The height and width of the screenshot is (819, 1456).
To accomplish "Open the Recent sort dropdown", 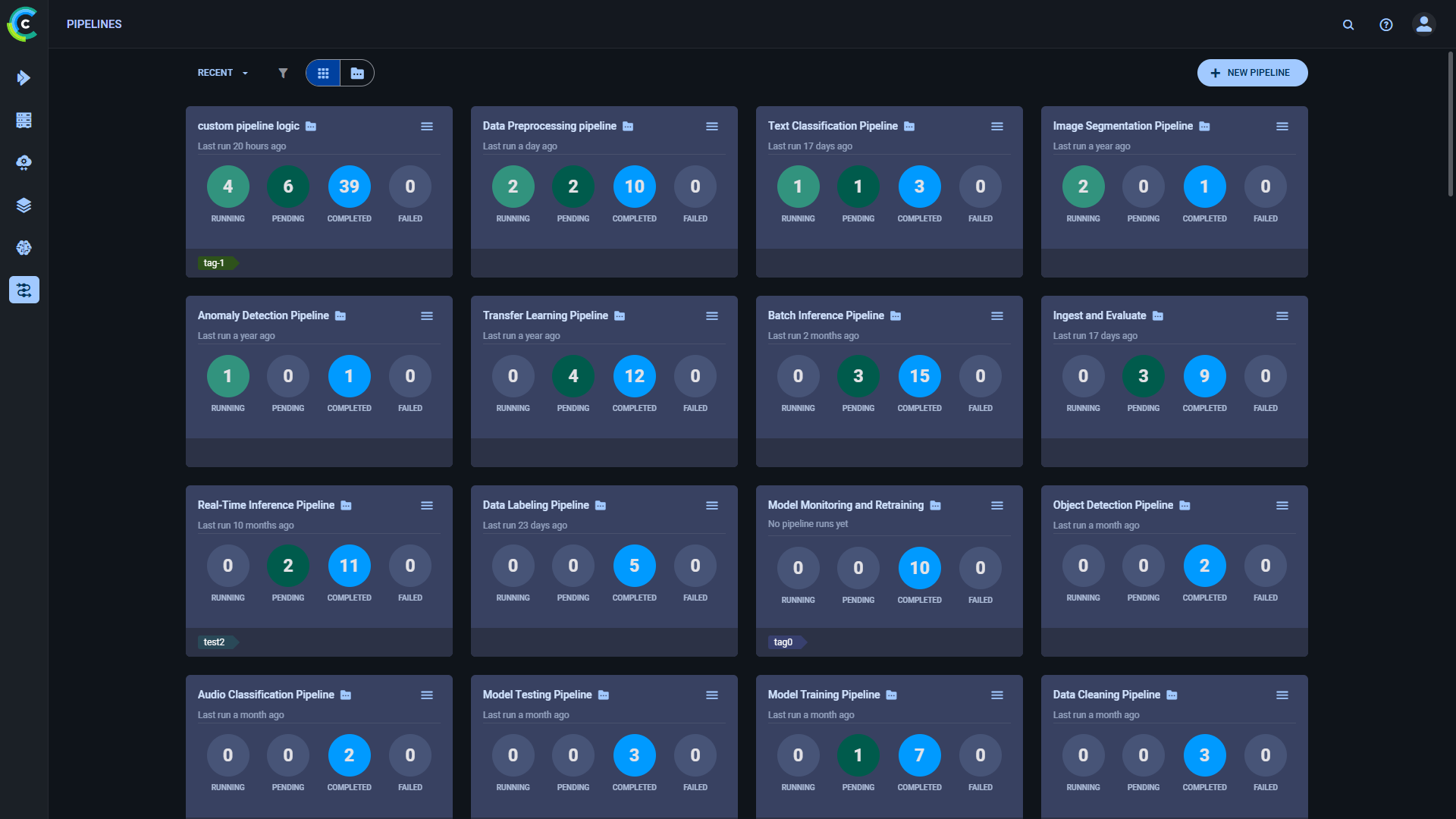I will (x=222, y=73).
